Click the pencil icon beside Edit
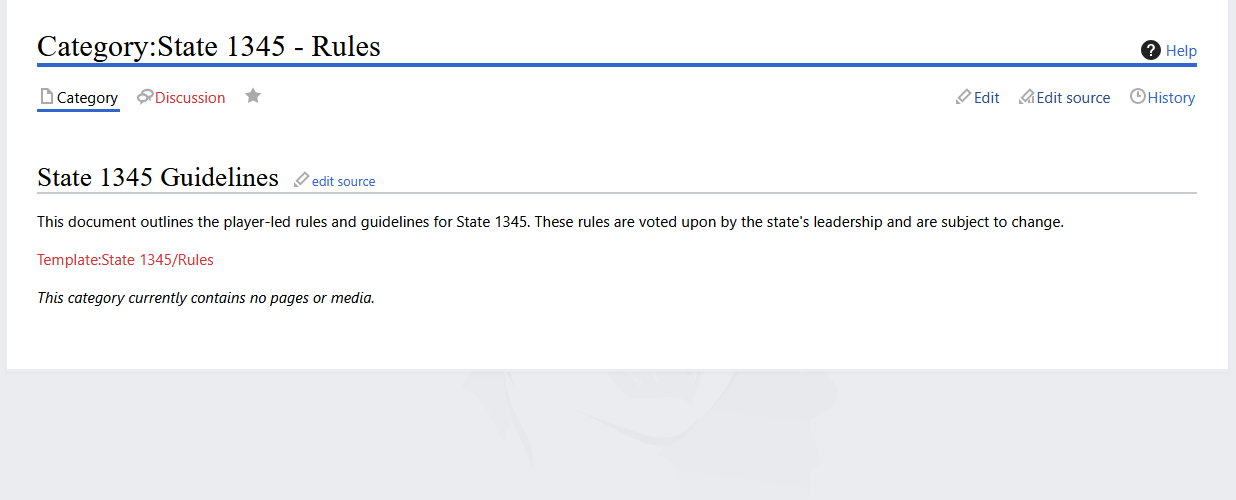 [963, 97]
